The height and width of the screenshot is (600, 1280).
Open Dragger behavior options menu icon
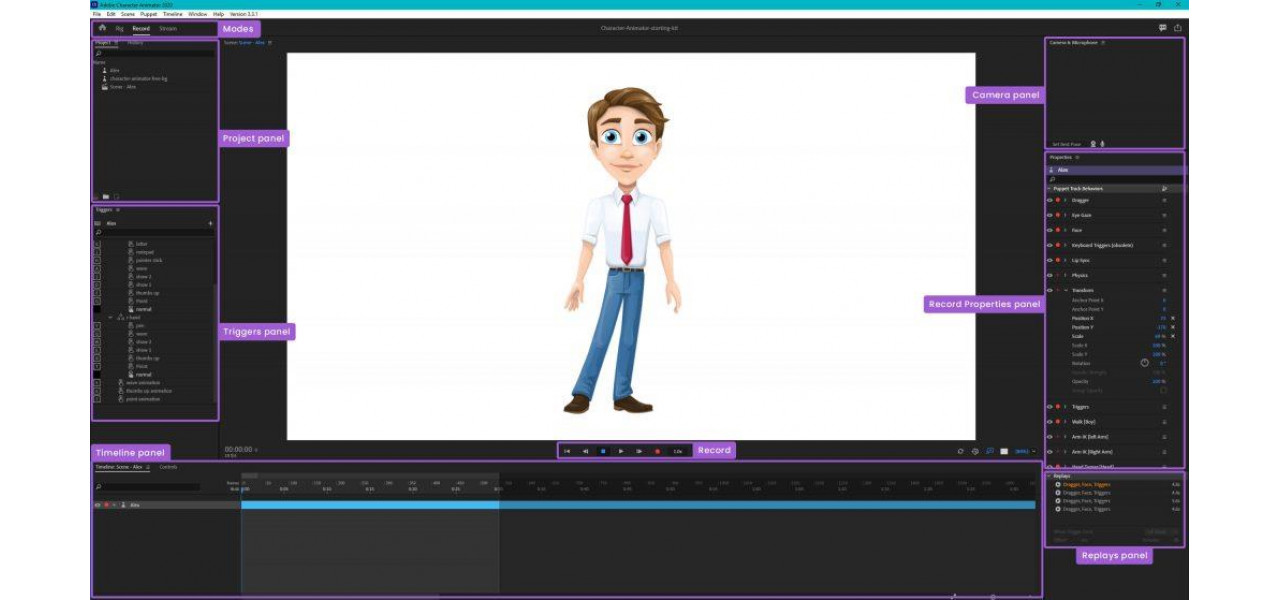pos(1164,200)
